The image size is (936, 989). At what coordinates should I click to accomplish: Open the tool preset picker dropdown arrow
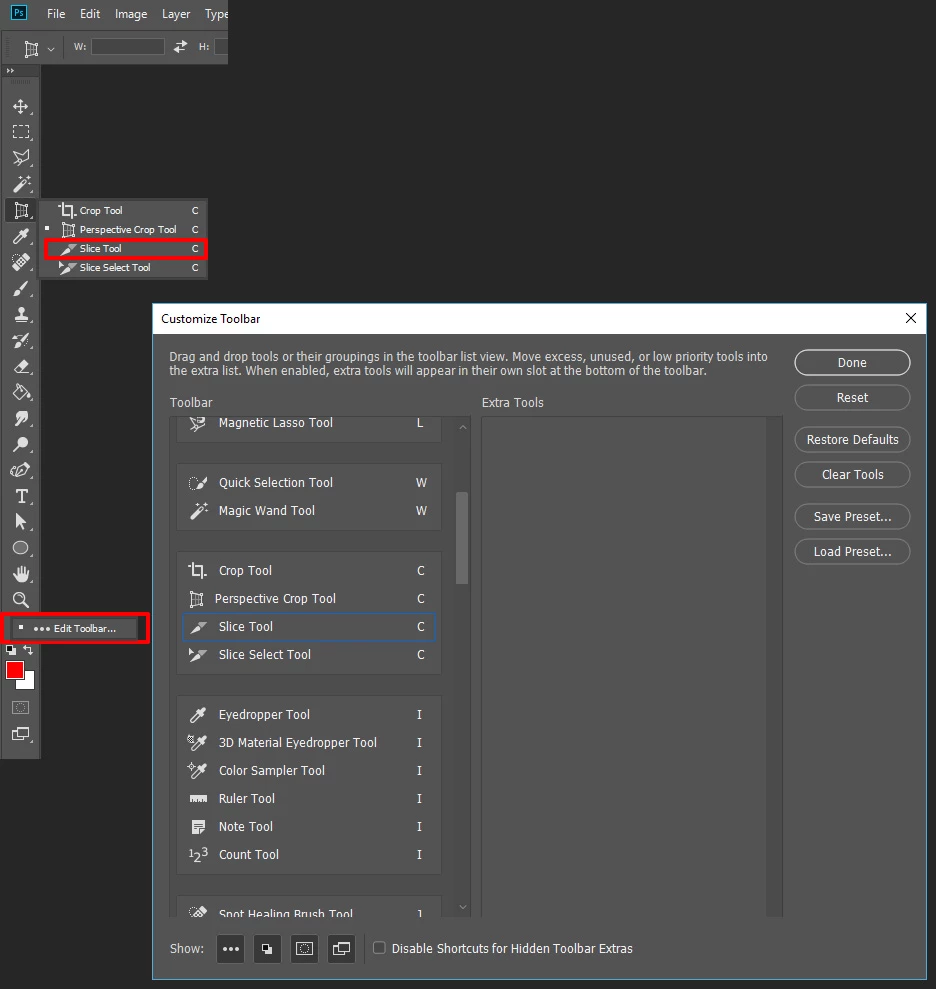(x=51, y=49)
